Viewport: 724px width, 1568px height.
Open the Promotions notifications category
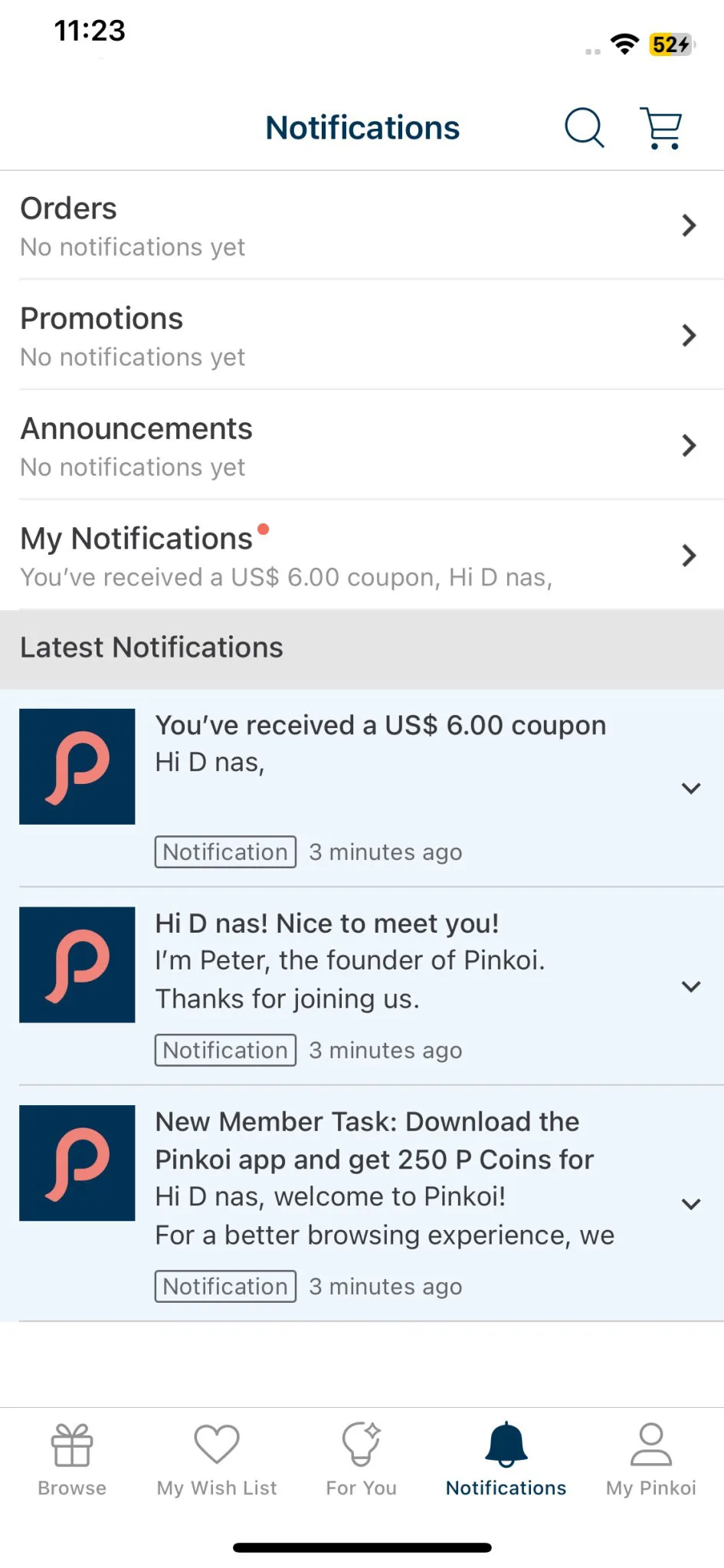click(362, 335)
